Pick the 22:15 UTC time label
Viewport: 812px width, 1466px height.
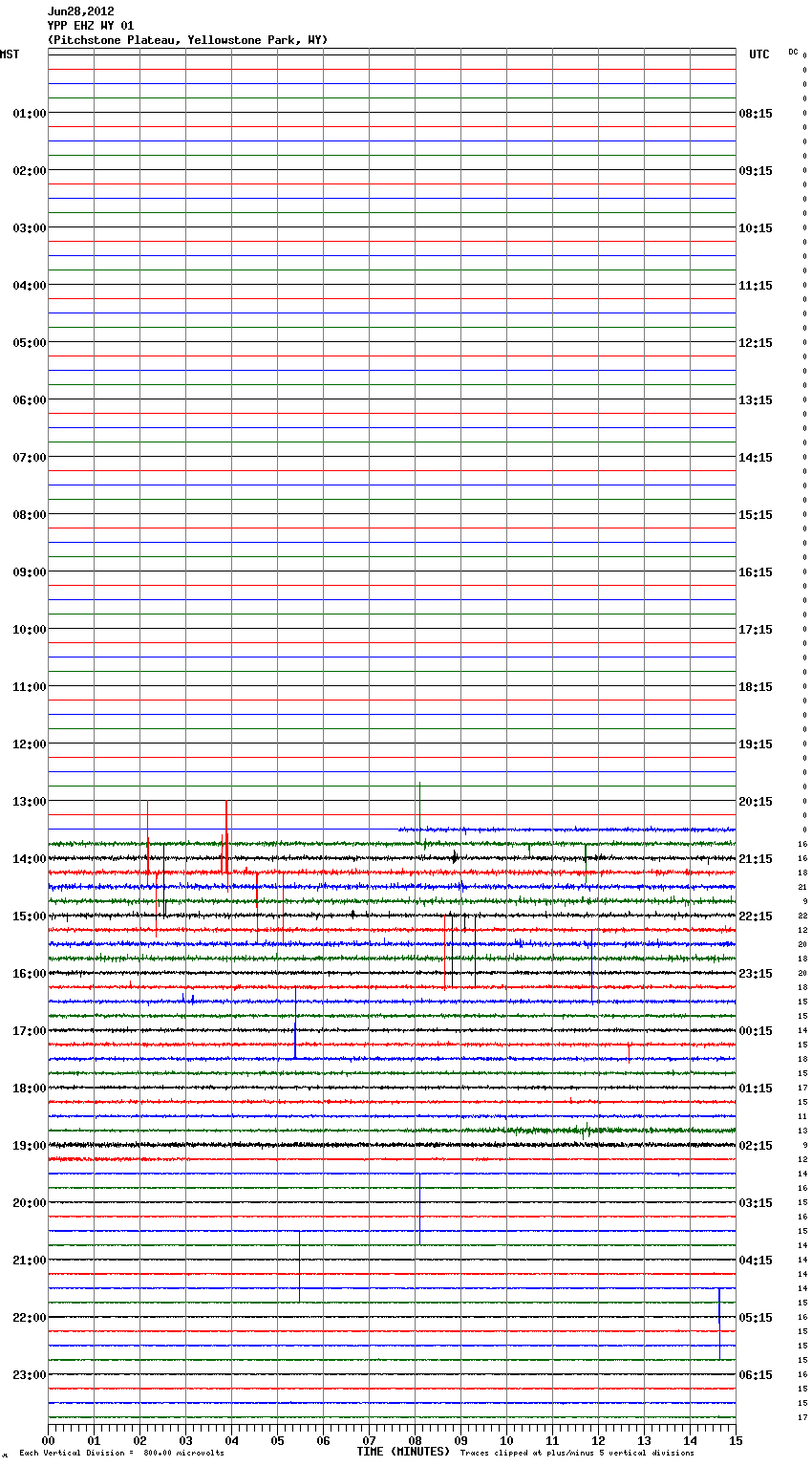tap(756, 916)
